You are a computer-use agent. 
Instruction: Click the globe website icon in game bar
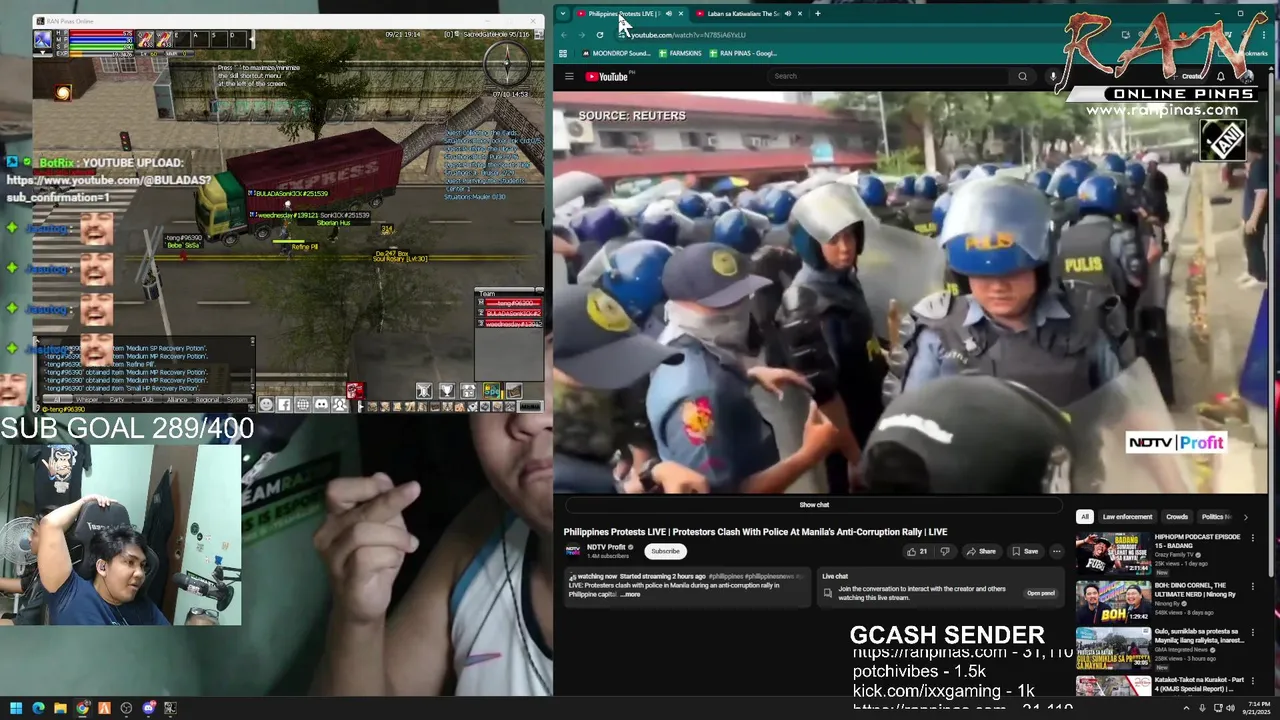click(302, 405)
